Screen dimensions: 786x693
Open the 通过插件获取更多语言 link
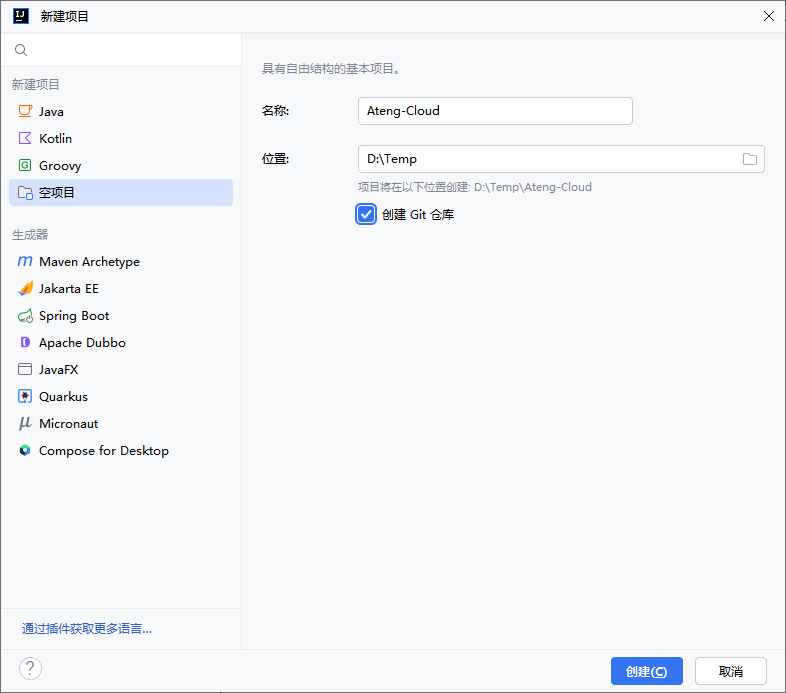tap(87, 629)
